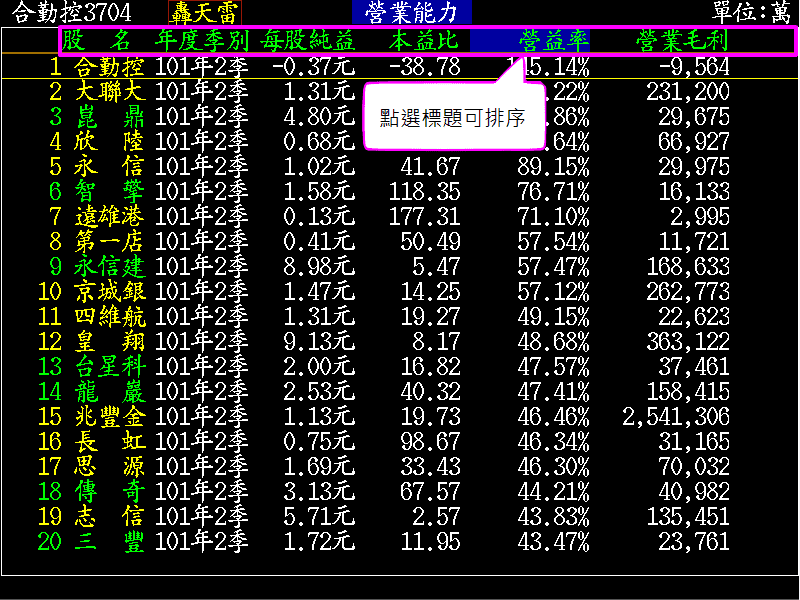The height and width of the screenshot is (600, 800).
Task: Click the 轟天雷 label at top
Action: 205,12
